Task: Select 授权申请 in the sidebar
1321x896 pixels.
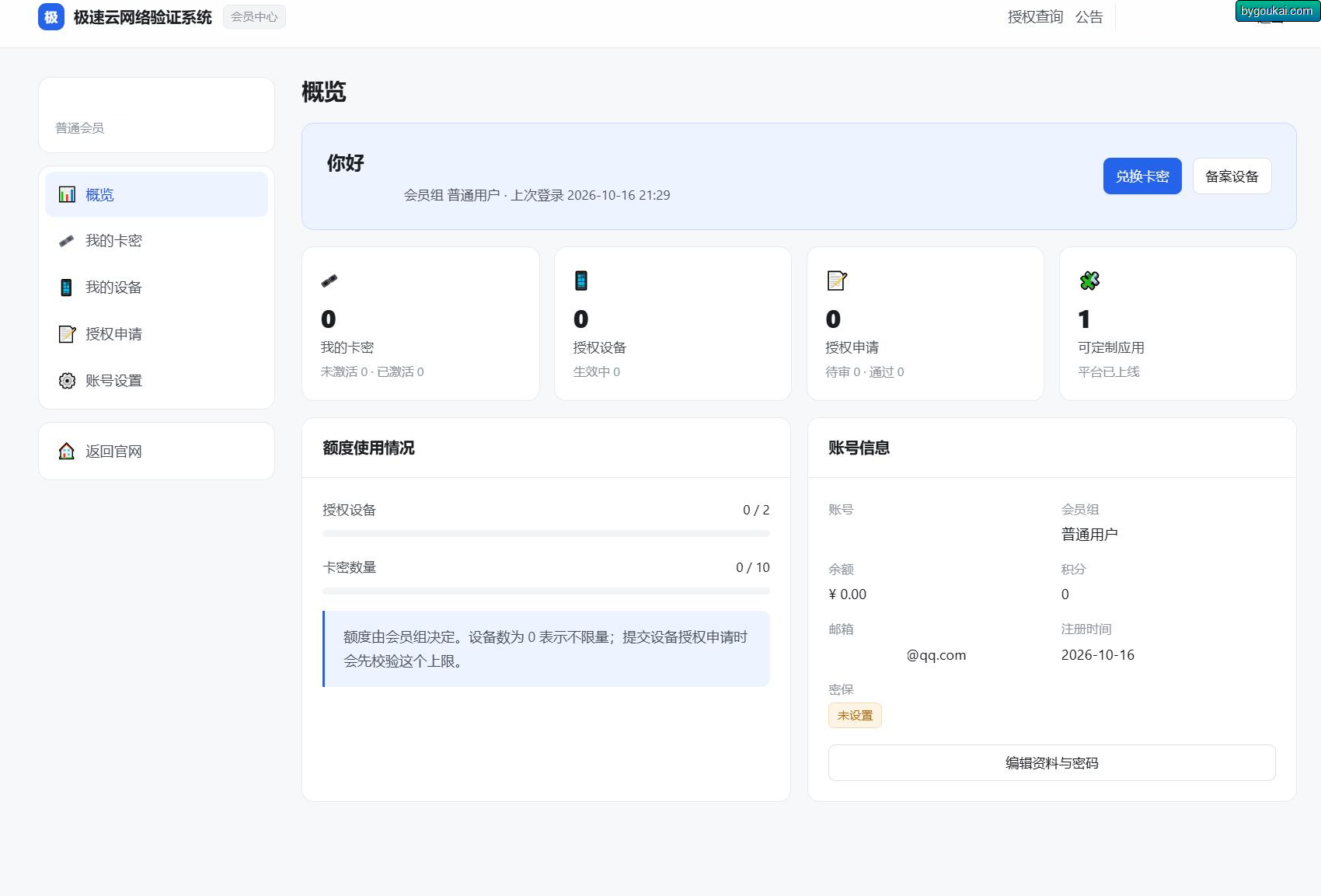Action: [156, 334]
